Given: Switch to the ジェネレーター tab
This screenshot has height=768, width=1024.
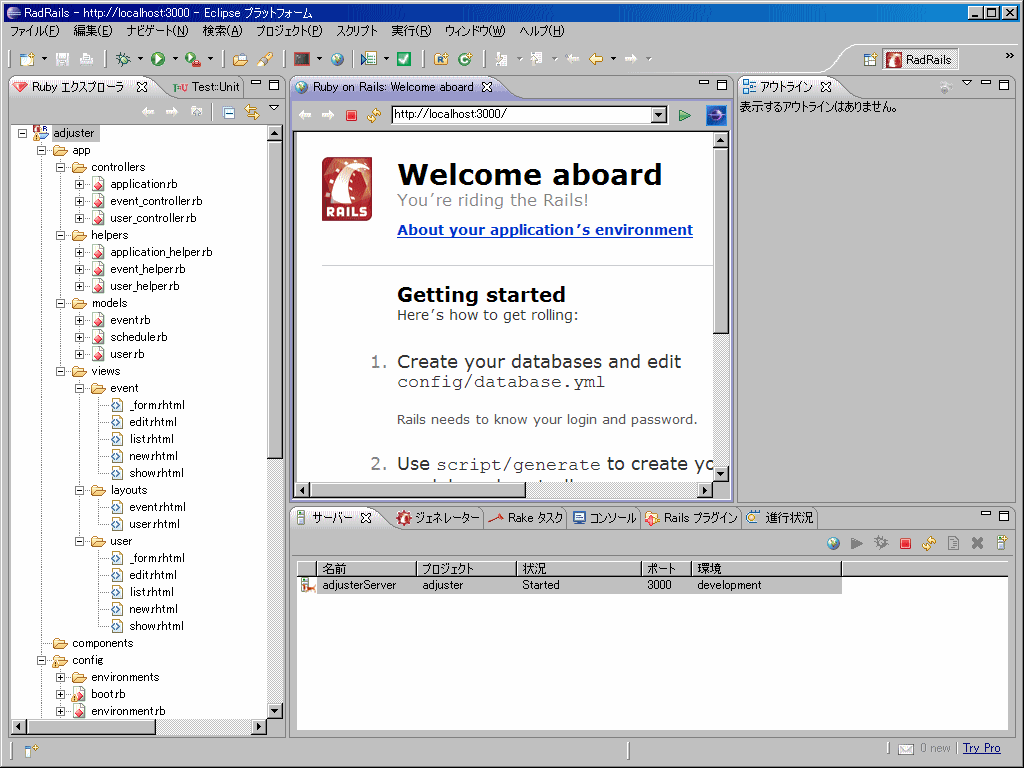Looking at the screenshot, I should point(438,518).
